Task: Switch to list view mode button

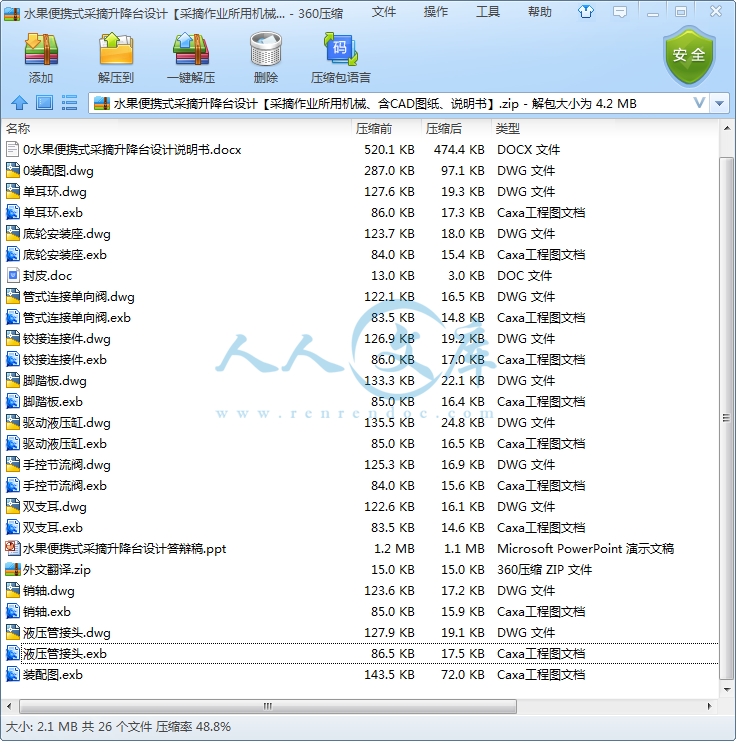Action: [69, 103]
